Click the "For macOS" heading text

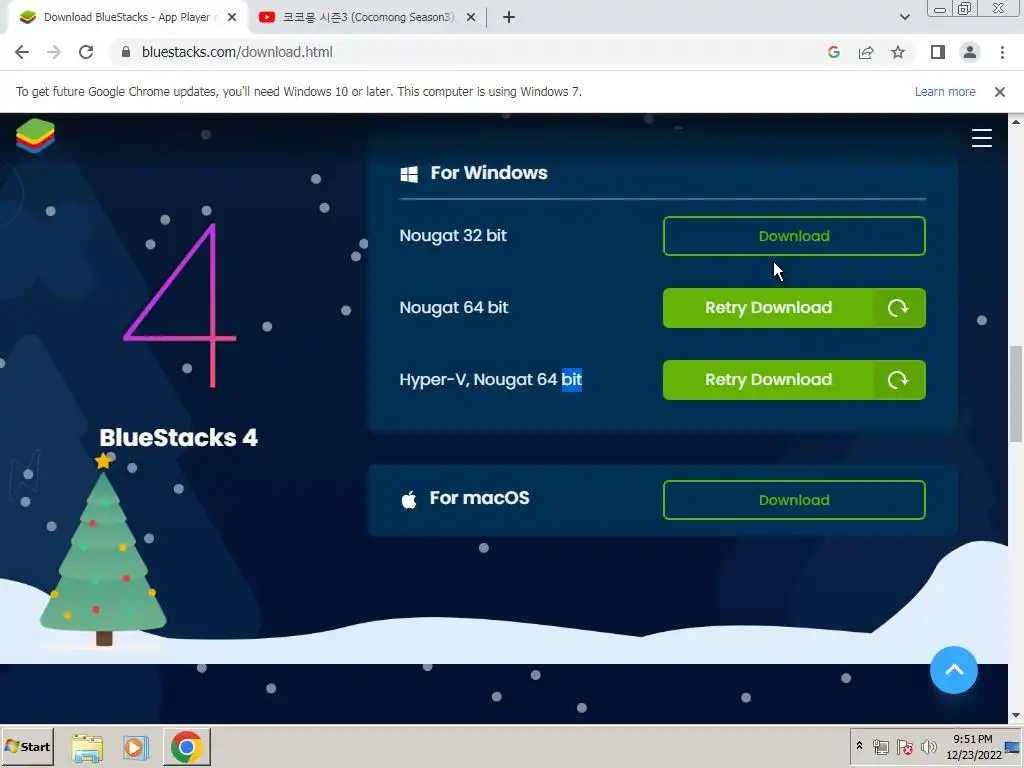(x=479, y=498)
